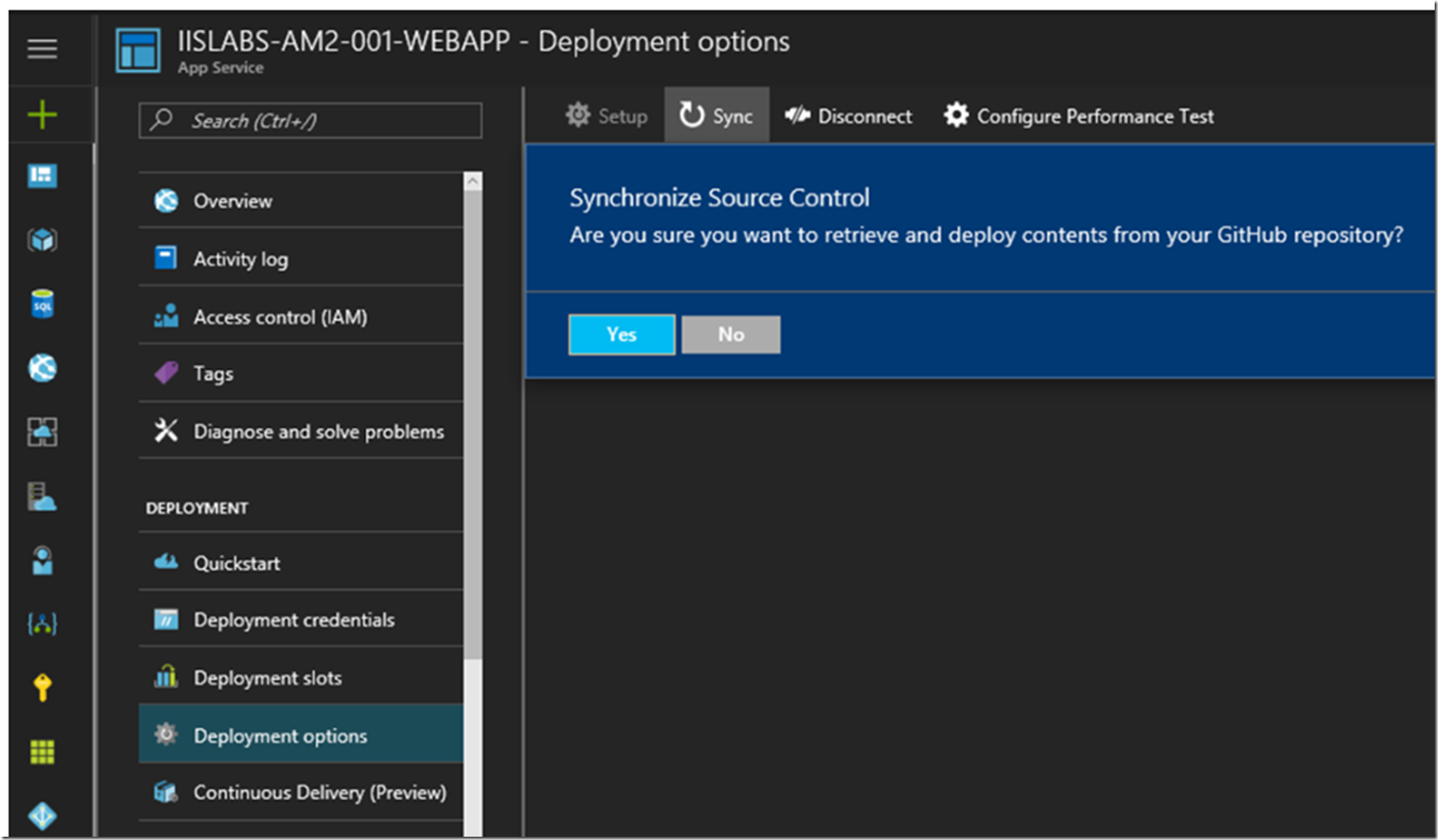Click the green plus New resource icon
The width and height of the screenshot is (1438, 840).
(x=42, y=113)
